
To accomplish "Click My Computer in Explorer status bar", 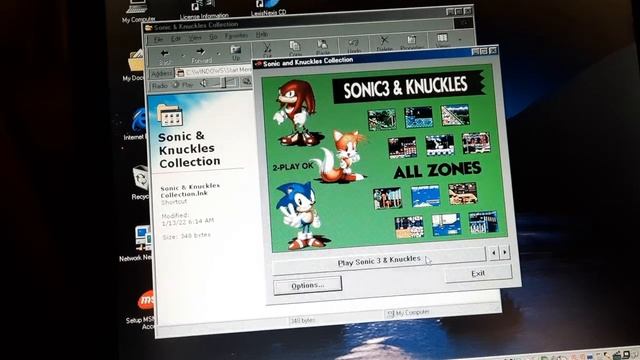I will [408, 313].
